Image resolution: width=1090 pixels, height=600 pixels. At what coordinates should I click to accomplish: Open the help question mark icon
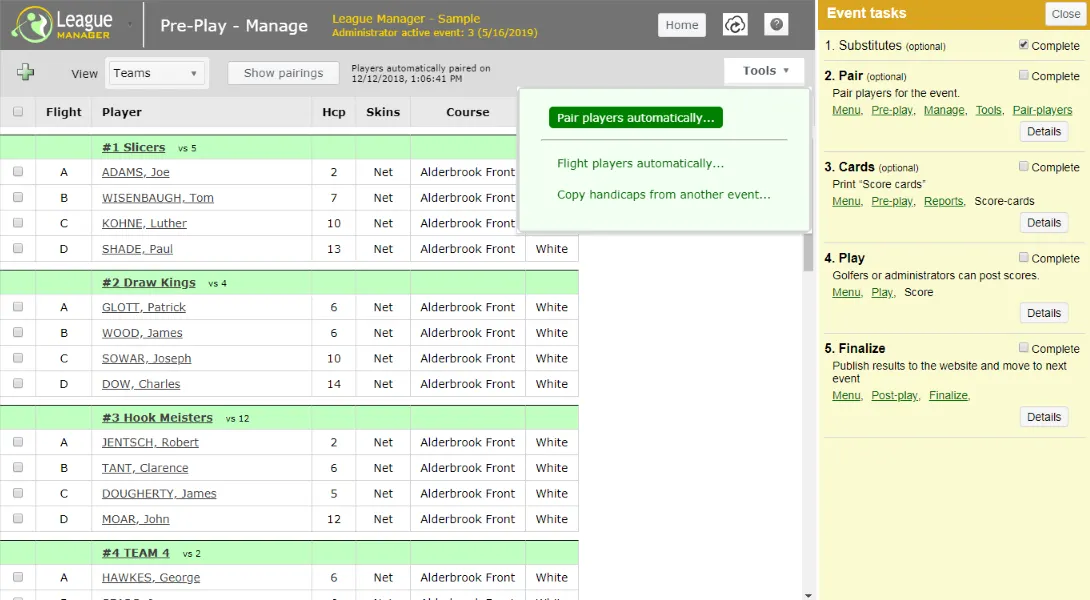tap(776, 25)
